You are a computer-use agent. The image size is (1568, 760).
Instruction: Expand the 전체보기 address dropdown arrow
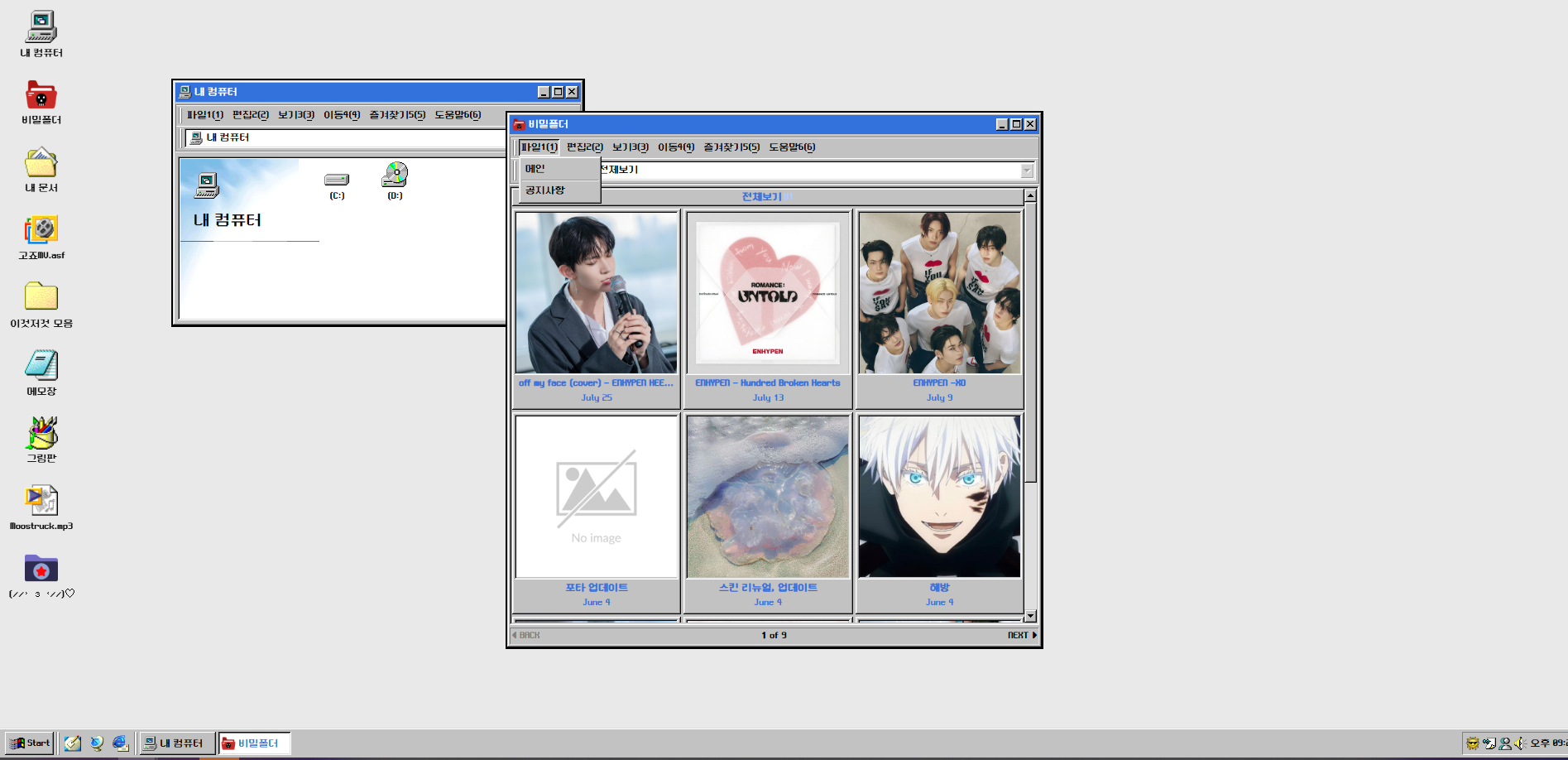[x=1027, y=171]
